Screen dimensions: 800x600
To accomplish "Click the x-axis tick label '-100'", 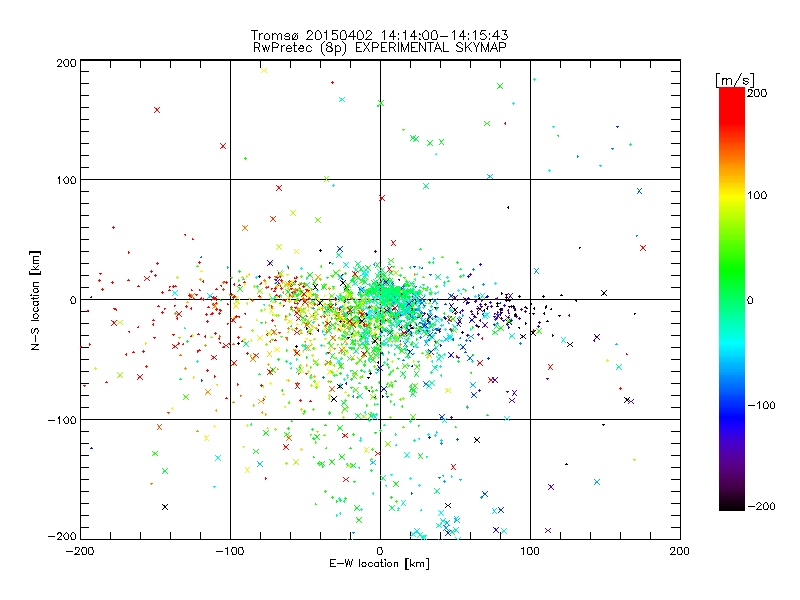I will point(230,551).
